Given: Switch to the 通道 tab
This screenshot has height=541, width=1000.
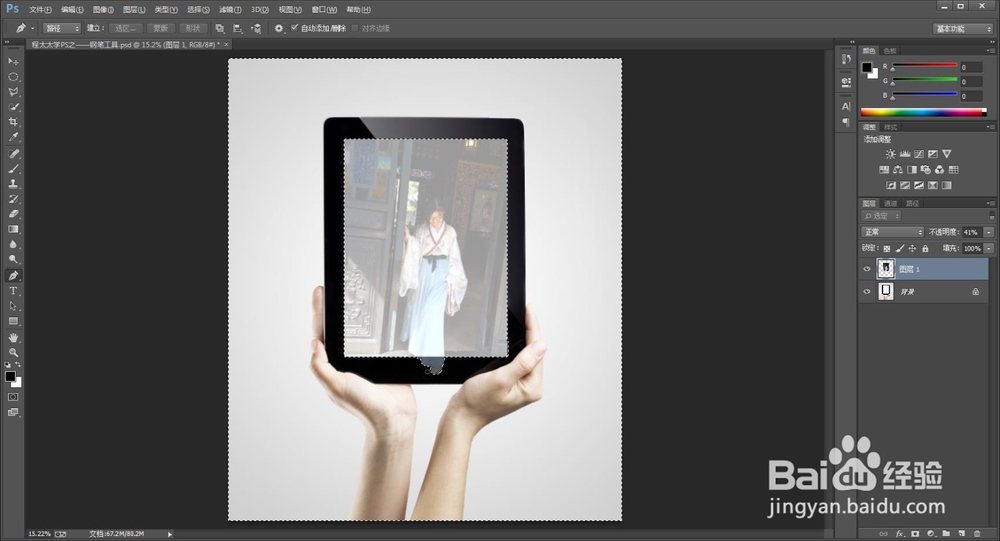Looking at the screenshot, I should [x=891, y=204].
